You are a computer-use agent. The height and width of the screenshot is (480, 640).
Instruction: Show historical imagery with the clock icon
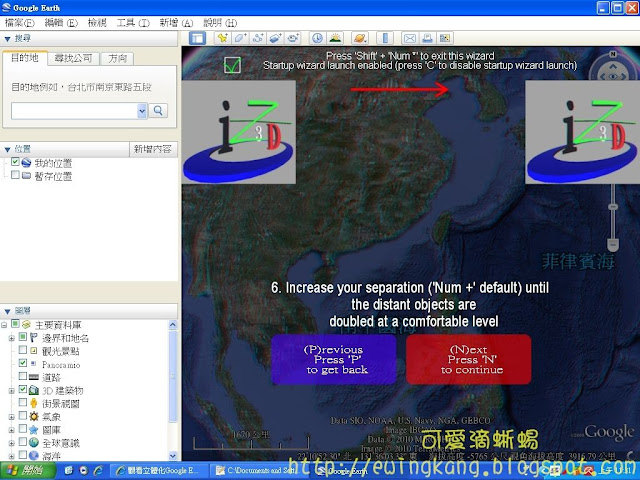[317, 38]
